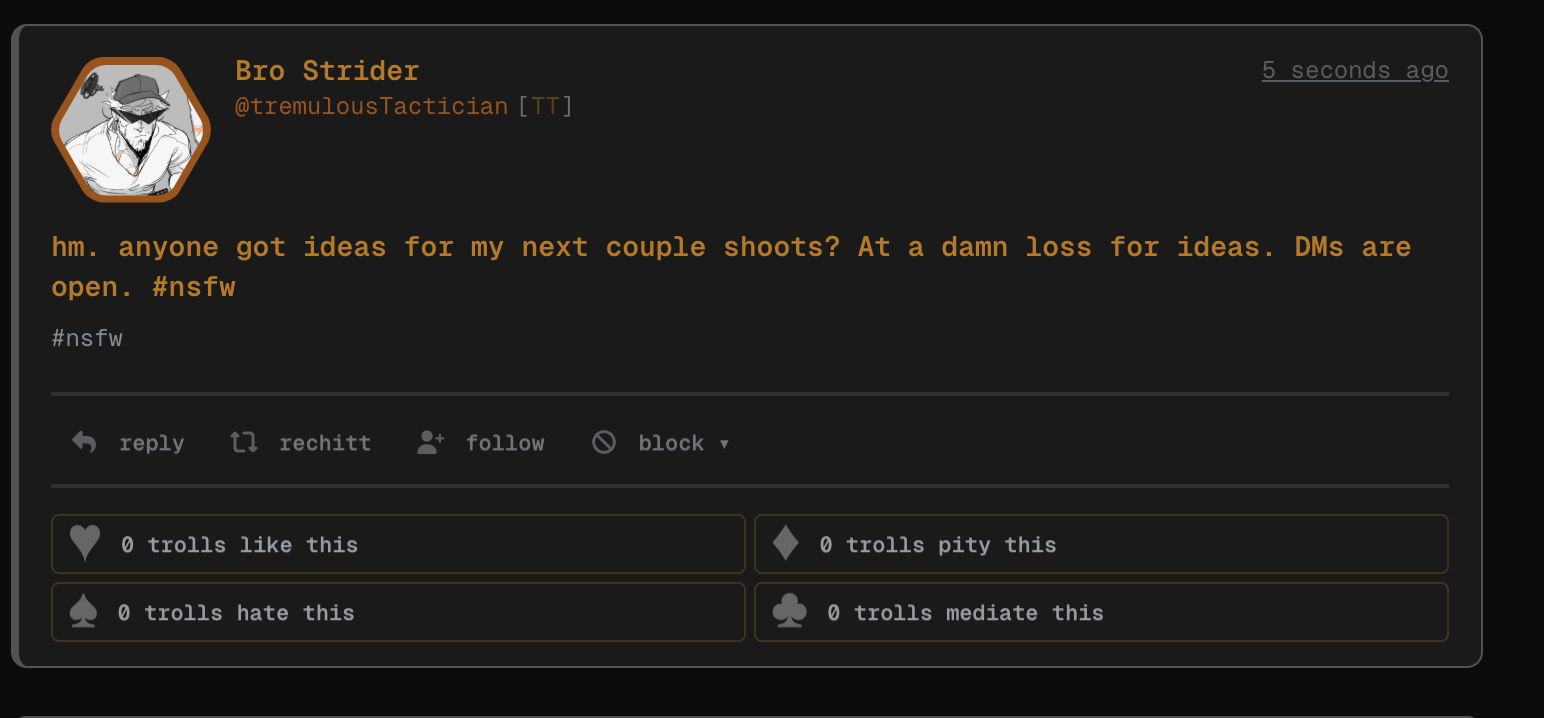Open the Bro Strider display name link
The height and width of the screenshot is (718, 1544).
pyautogui.click(x=327, y=71)
